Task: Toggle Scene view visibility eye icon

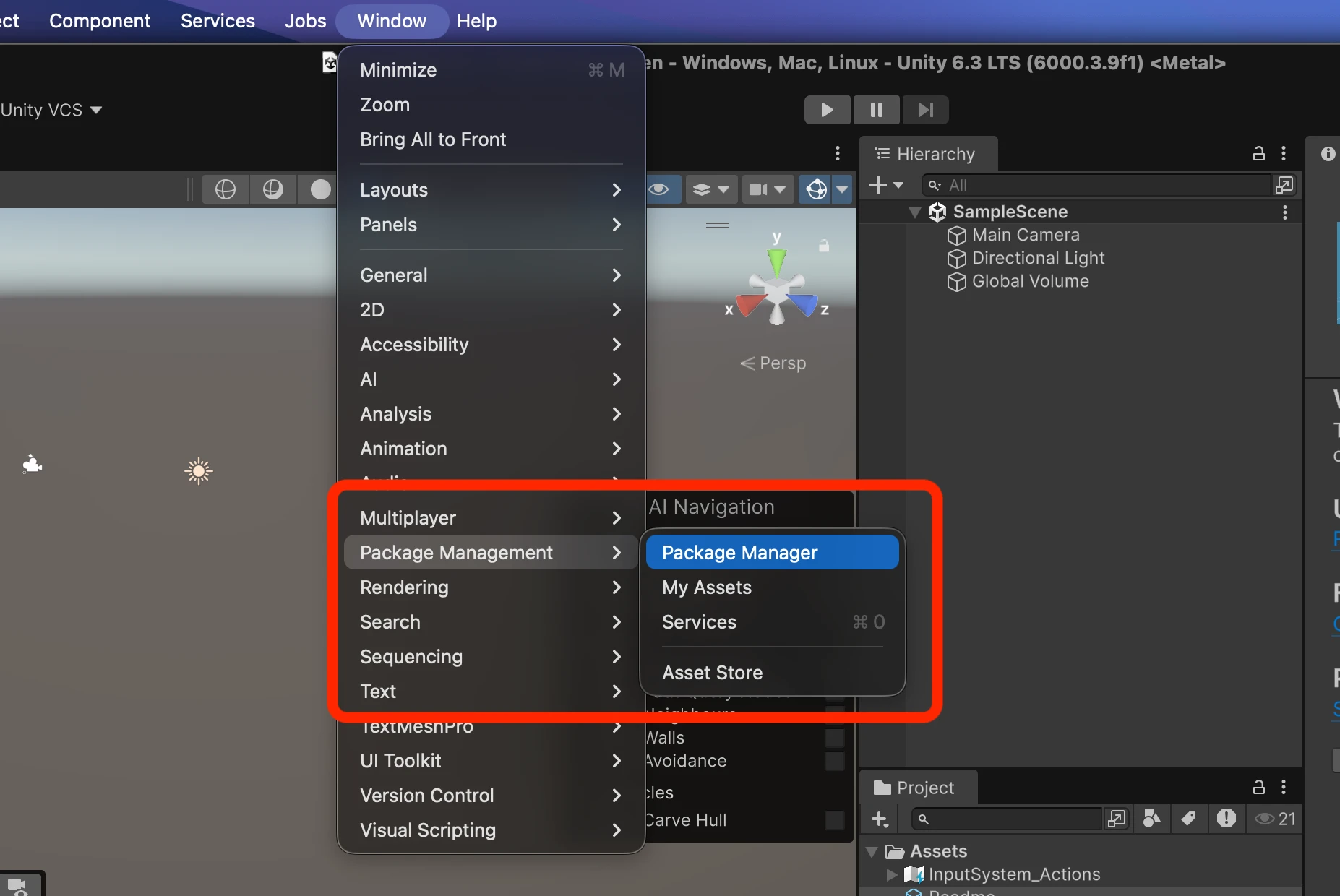Action: (659, 190)
